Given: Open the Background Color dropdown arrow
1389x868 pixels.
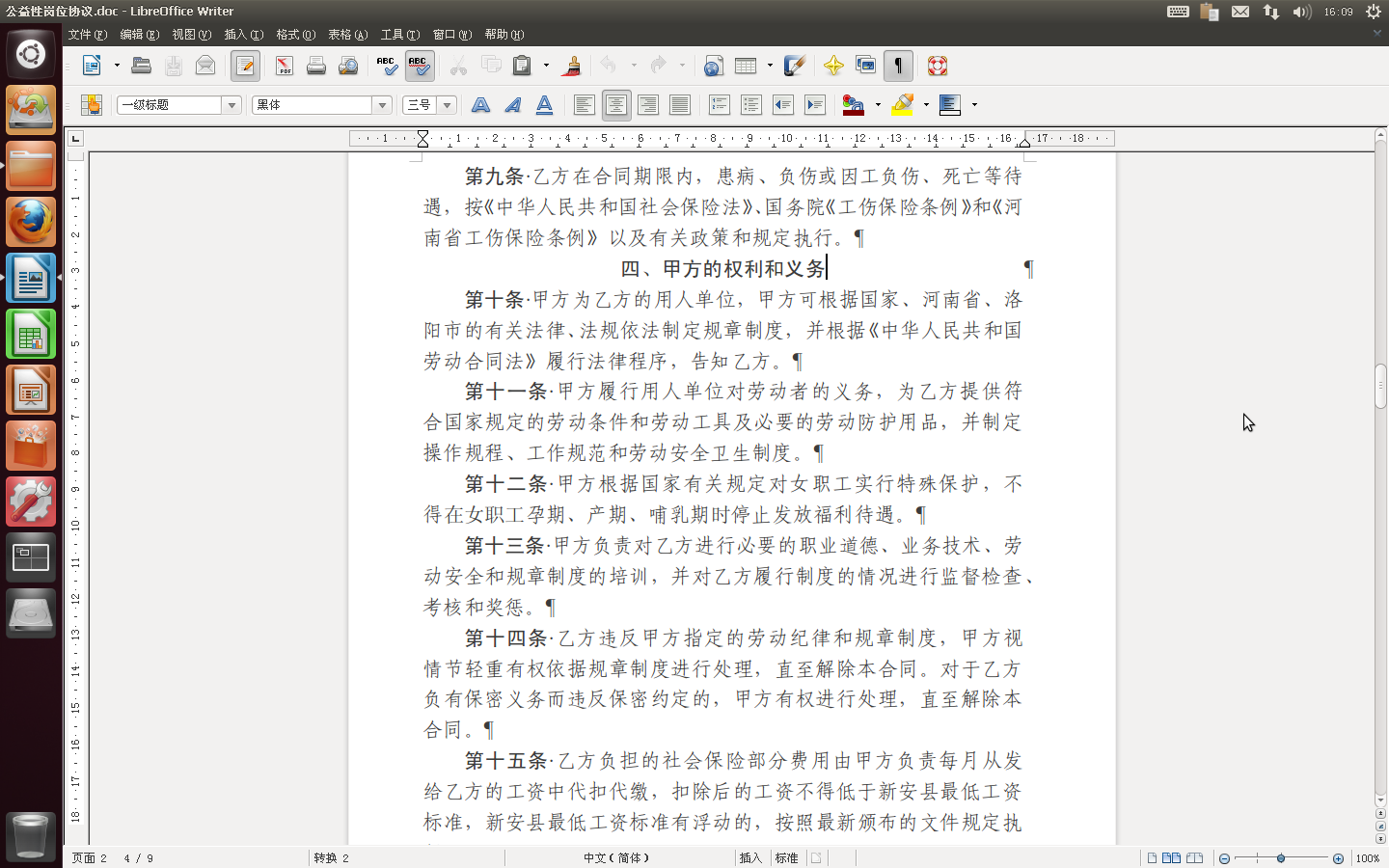Looking at the screenshot, I should (974, 104).
